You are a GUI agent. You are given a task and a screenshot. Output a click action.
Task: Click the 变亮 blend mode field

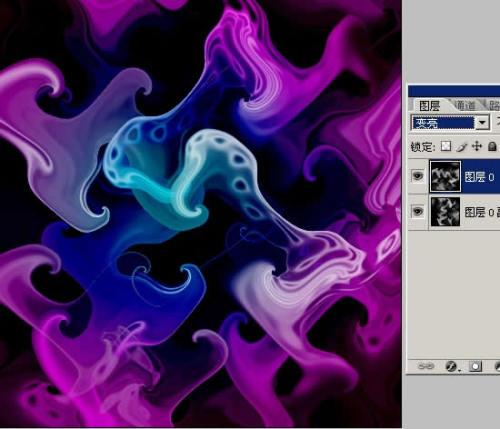[x=443, y=123]
